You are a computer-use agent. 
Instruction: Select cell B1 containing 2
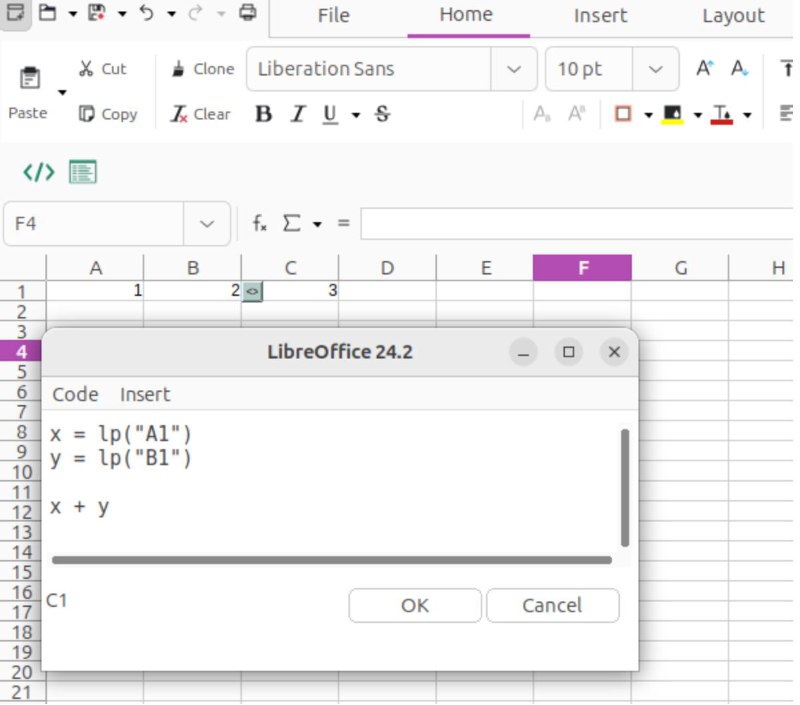click(192, 291)
